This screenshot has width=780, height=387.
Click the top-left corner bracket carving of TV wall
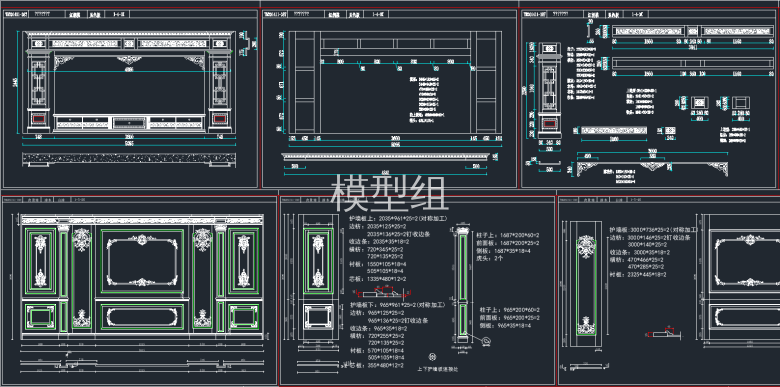coord(64,61)
